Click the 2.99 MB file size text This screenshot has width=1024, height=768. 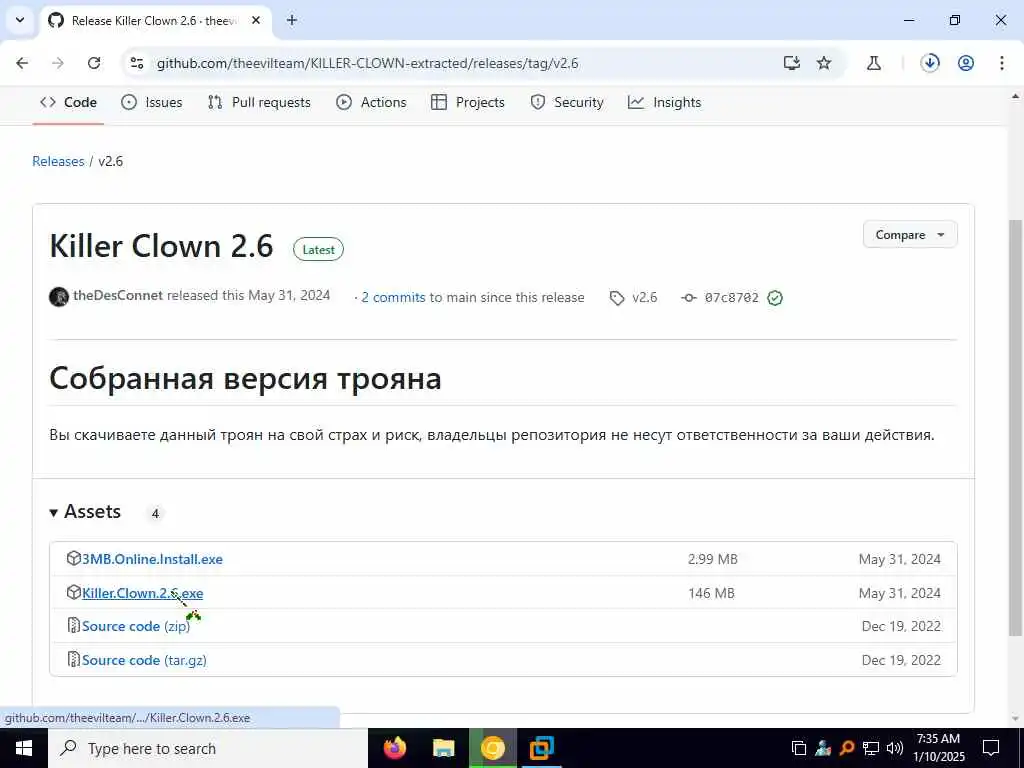click(x=712, y=559)
